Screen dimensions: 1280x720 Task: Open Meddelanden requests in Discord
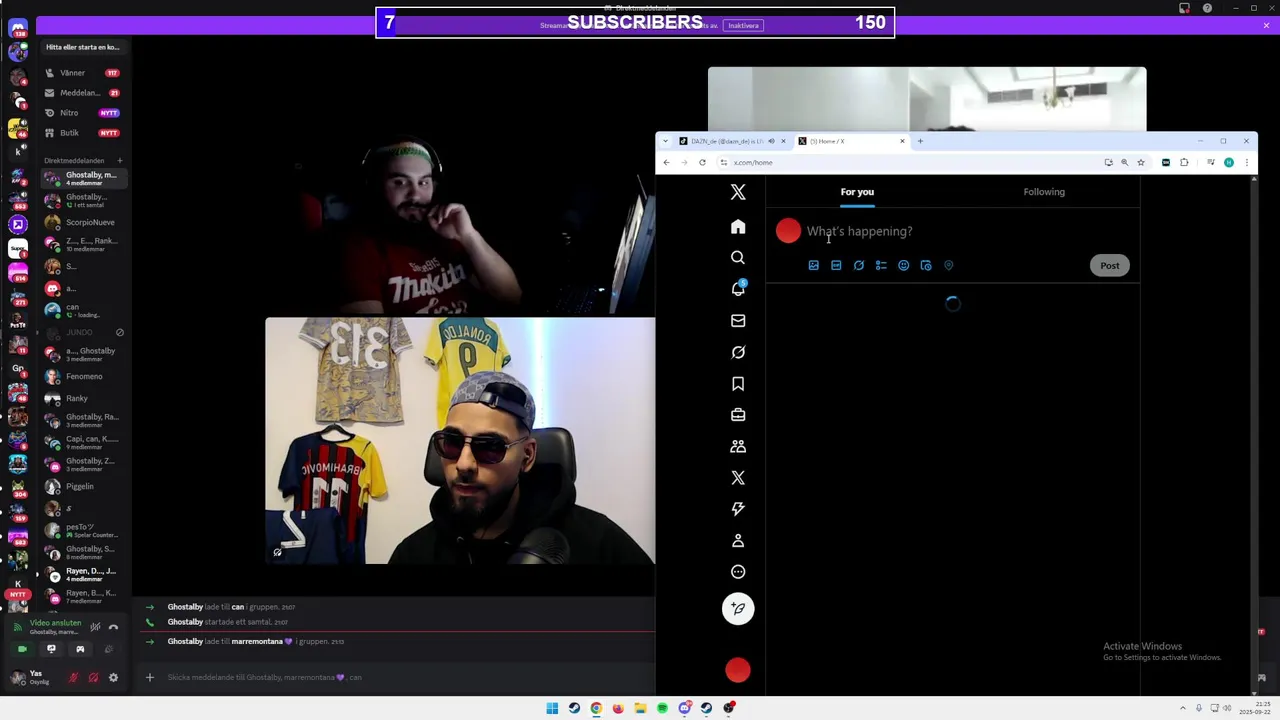click(82, 93)
